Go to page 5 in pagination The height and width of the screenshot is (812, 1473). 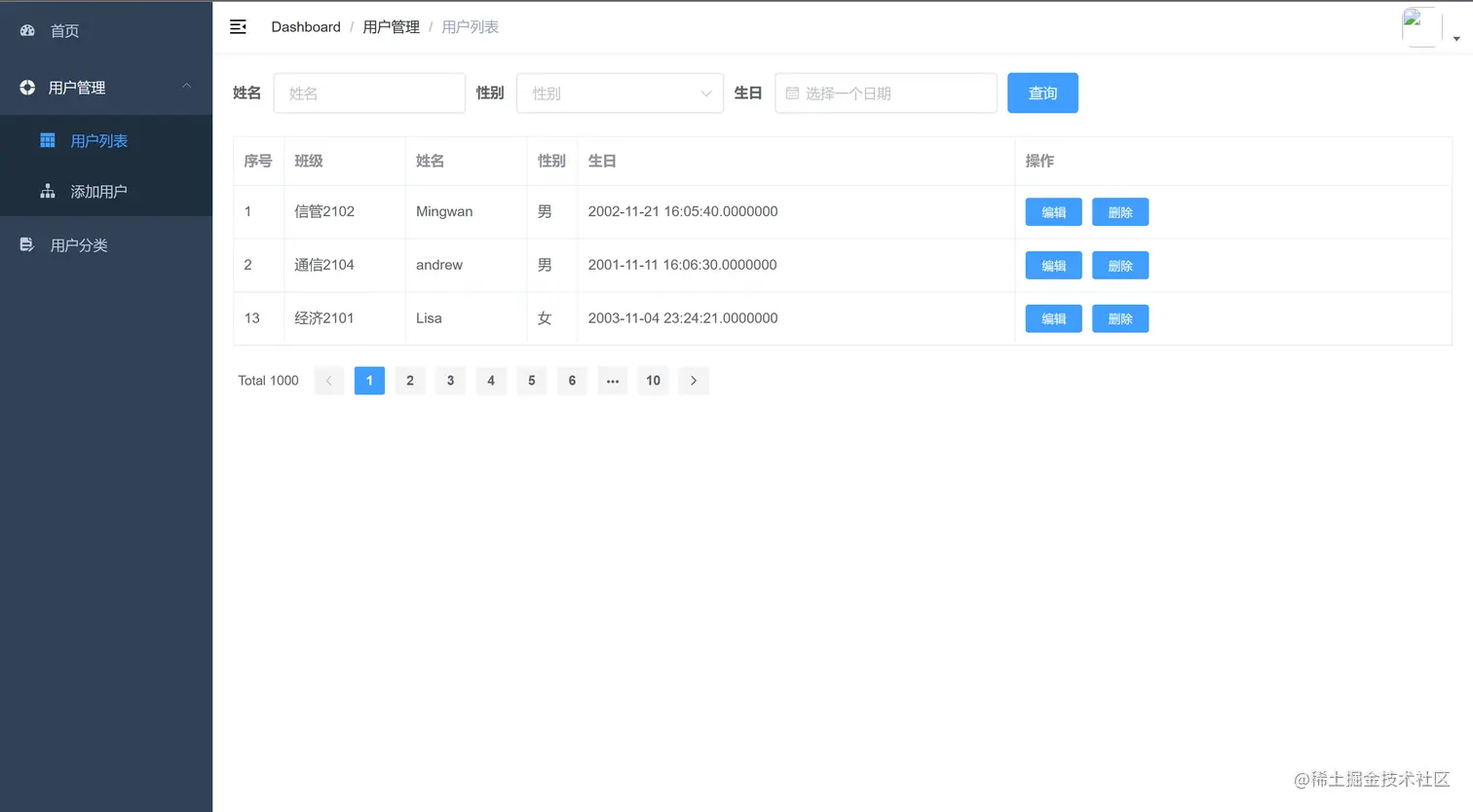click(532, 381)
